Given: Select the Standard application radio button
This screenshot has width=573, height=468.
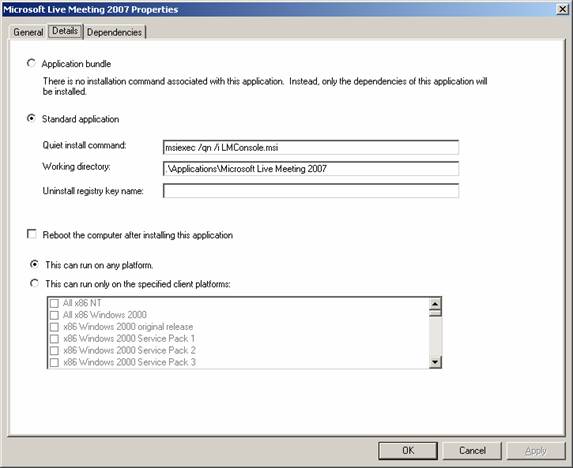Looking at the screenshot, I should tap(31, 119).
